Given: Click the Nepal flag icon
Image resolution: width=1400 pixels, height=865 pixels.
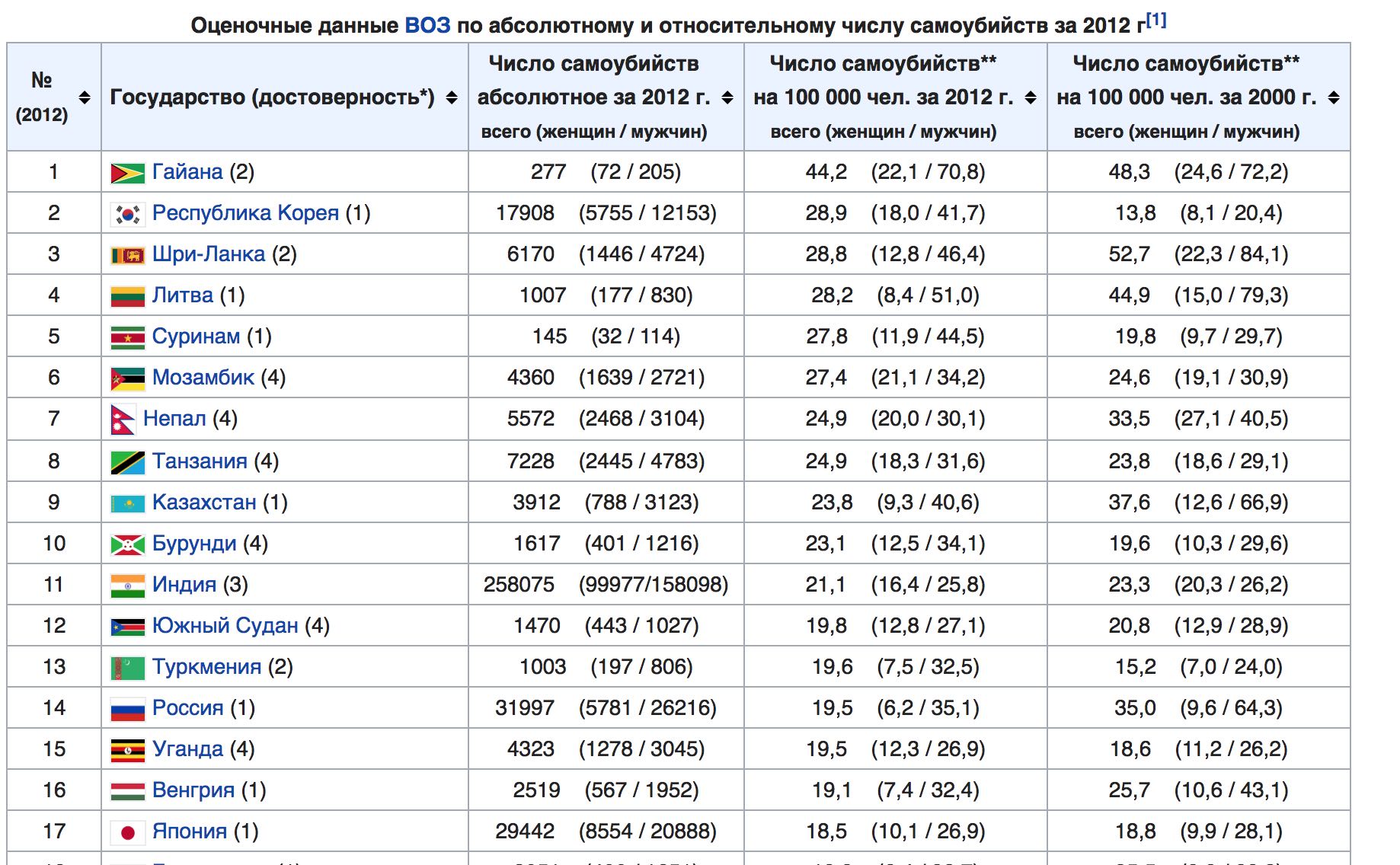Looking at the screenshot, I should point(123,420).
